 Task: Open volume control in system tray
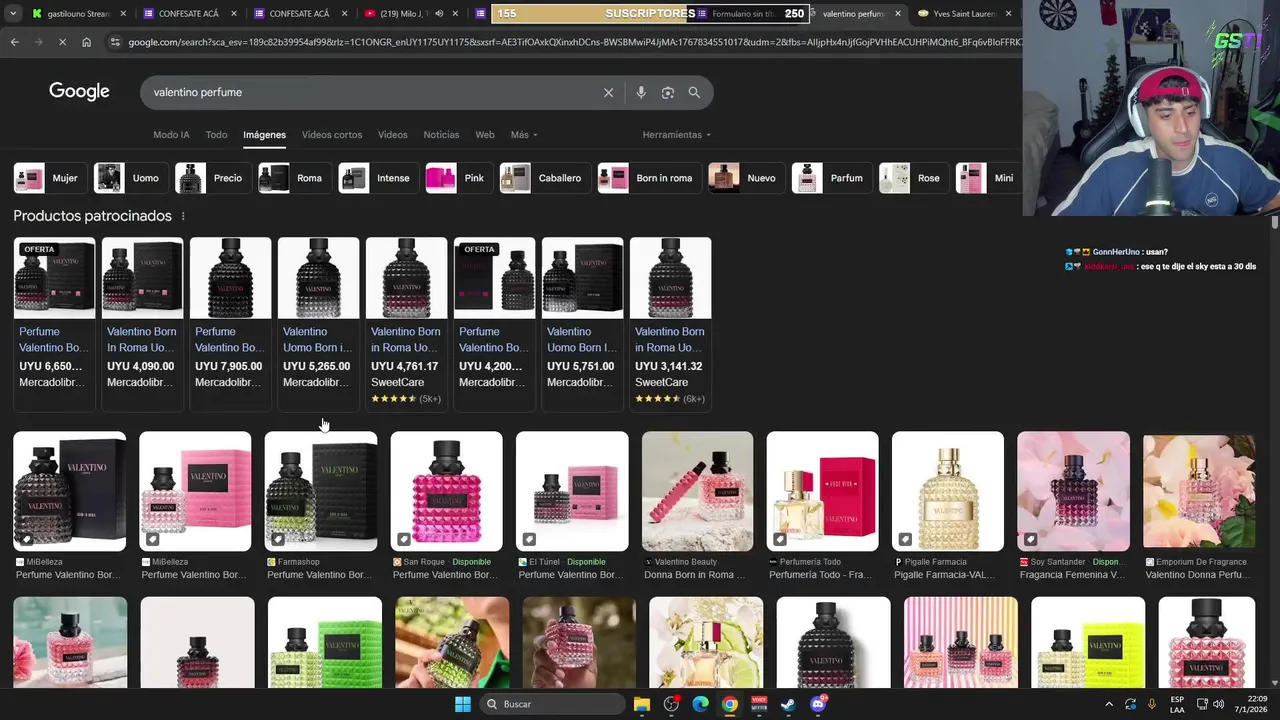tap(1218, 704)
